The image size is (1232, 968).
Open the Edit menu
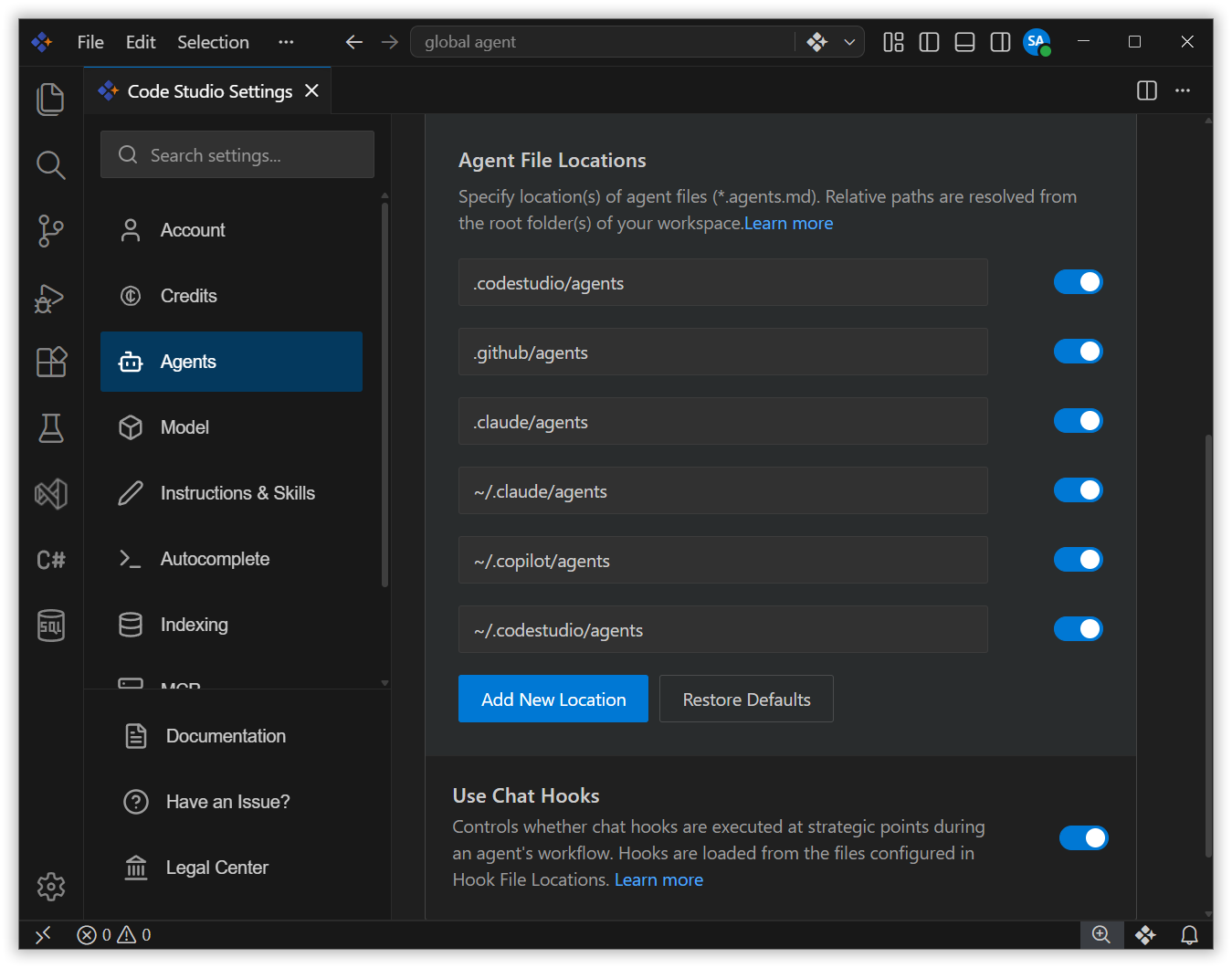click(141, 42)
